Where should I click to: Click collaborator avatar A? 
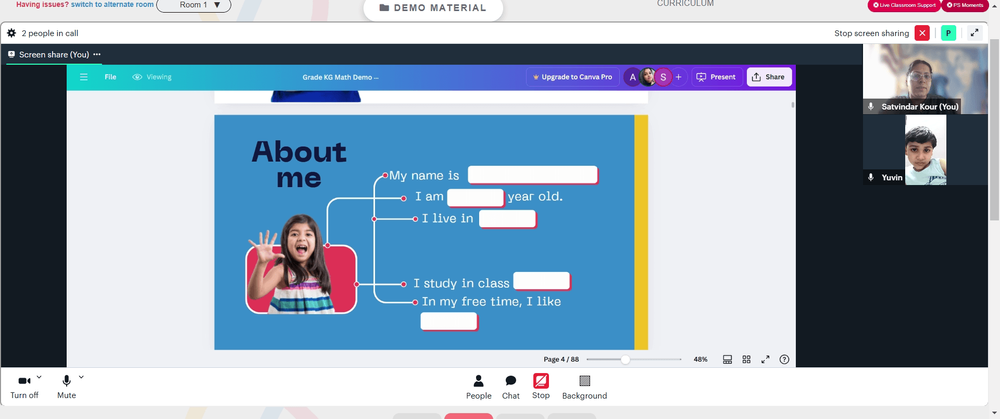pyautogui.click(x=632, y=77)
